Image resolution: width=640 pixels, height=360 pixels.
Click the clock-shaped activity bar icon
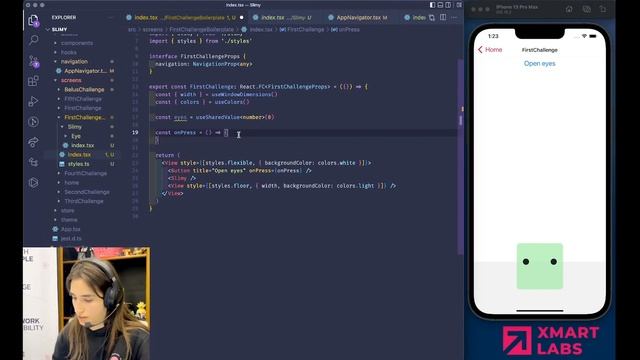pos(33,122)
